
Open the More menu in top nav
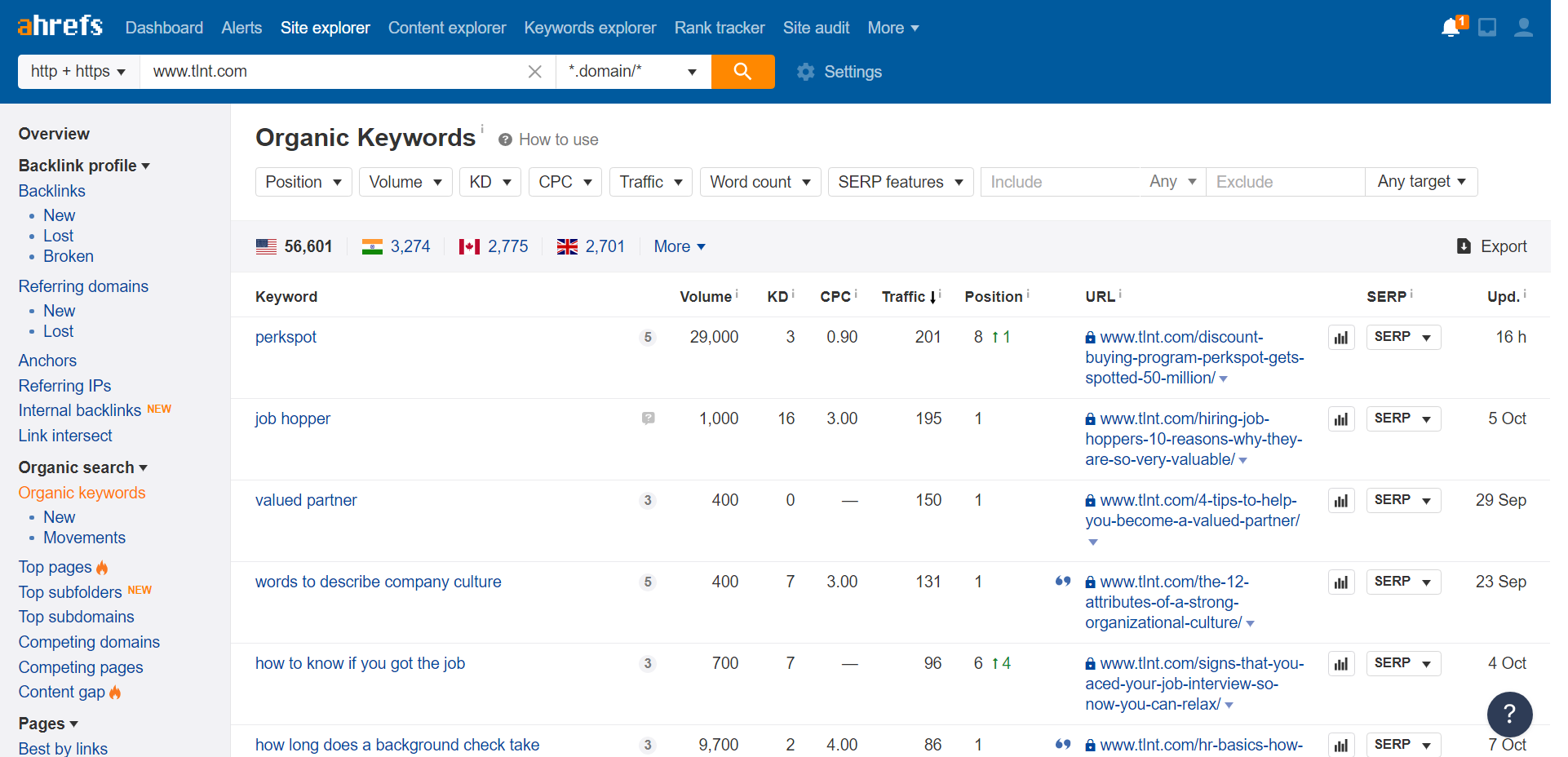click(x=893, y=28)
